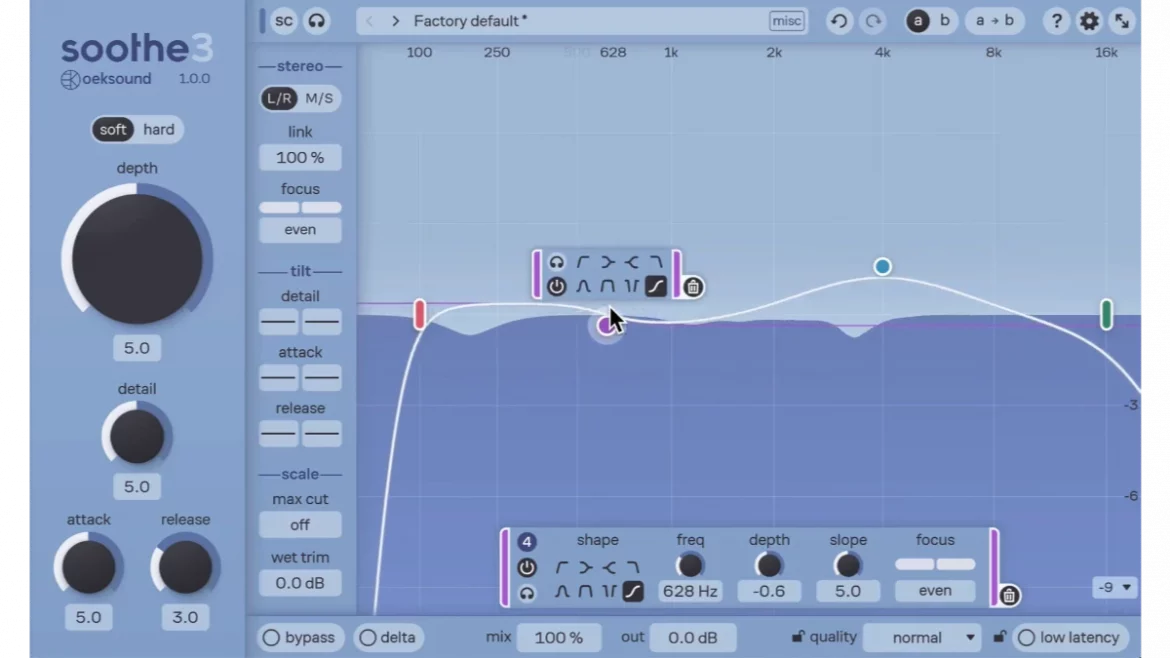1170x658 pixels.
Task: Select low shelf shape in floating band popup
Action: click(607, 262)
